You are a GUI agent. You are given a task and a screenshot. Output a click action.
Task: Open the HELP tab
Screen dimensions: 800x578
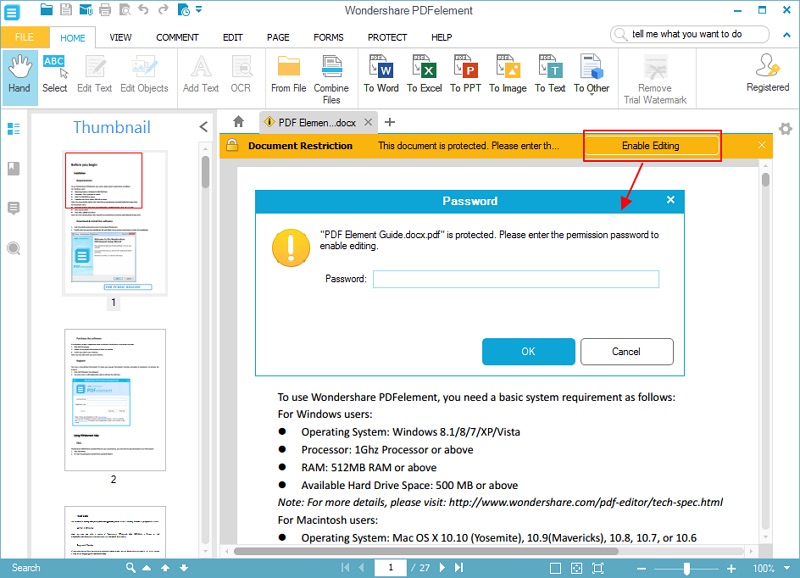(441, 37)
